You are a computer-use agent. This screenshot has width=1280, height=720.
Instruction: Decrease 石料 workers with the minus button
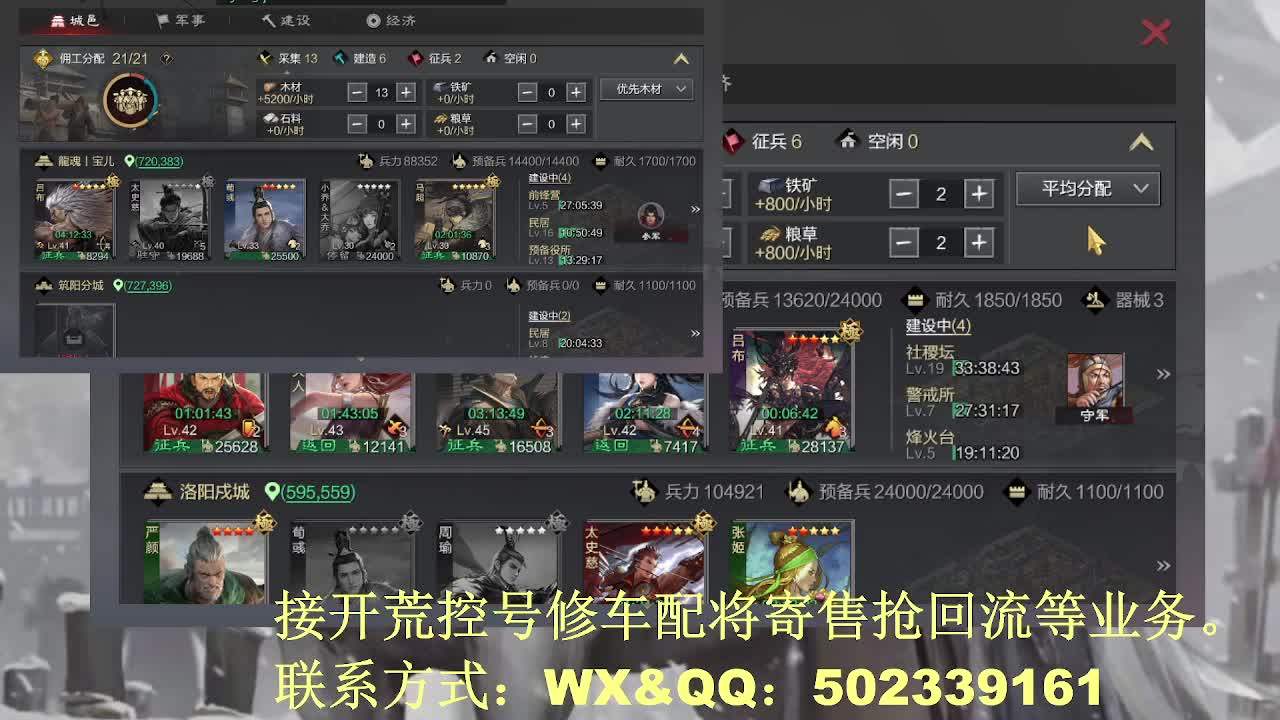(357, 124)
